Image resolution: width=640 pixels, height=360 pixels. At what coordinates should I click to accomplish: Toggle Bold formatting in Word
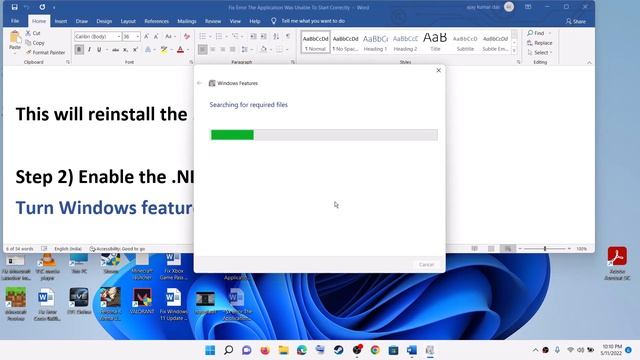coord(79,49)
